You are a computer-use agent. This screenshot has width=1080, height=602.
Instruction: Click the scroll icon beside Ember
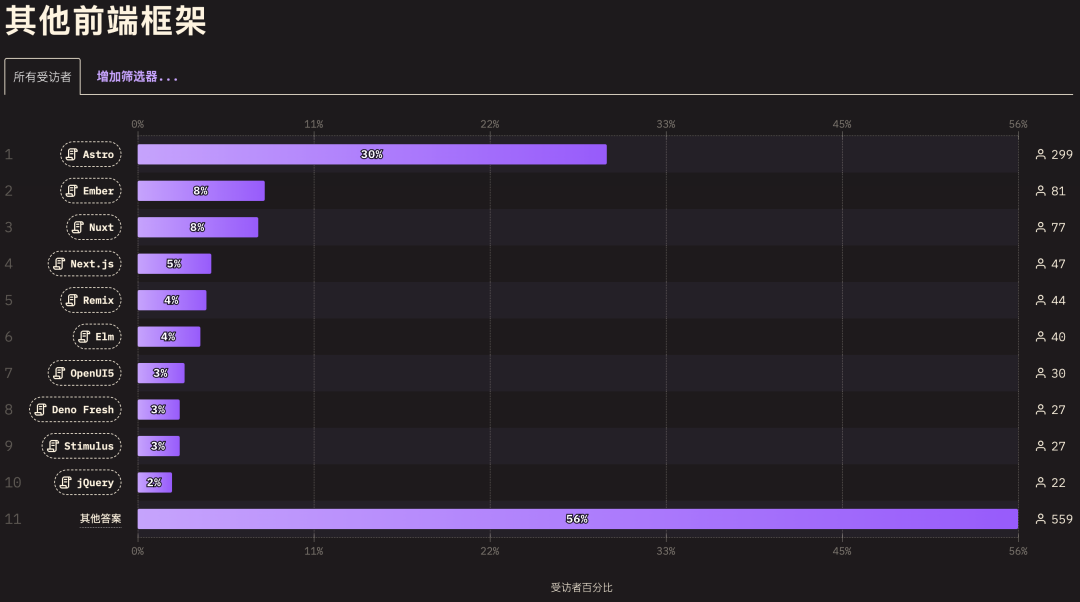click(x=72, y=191)
